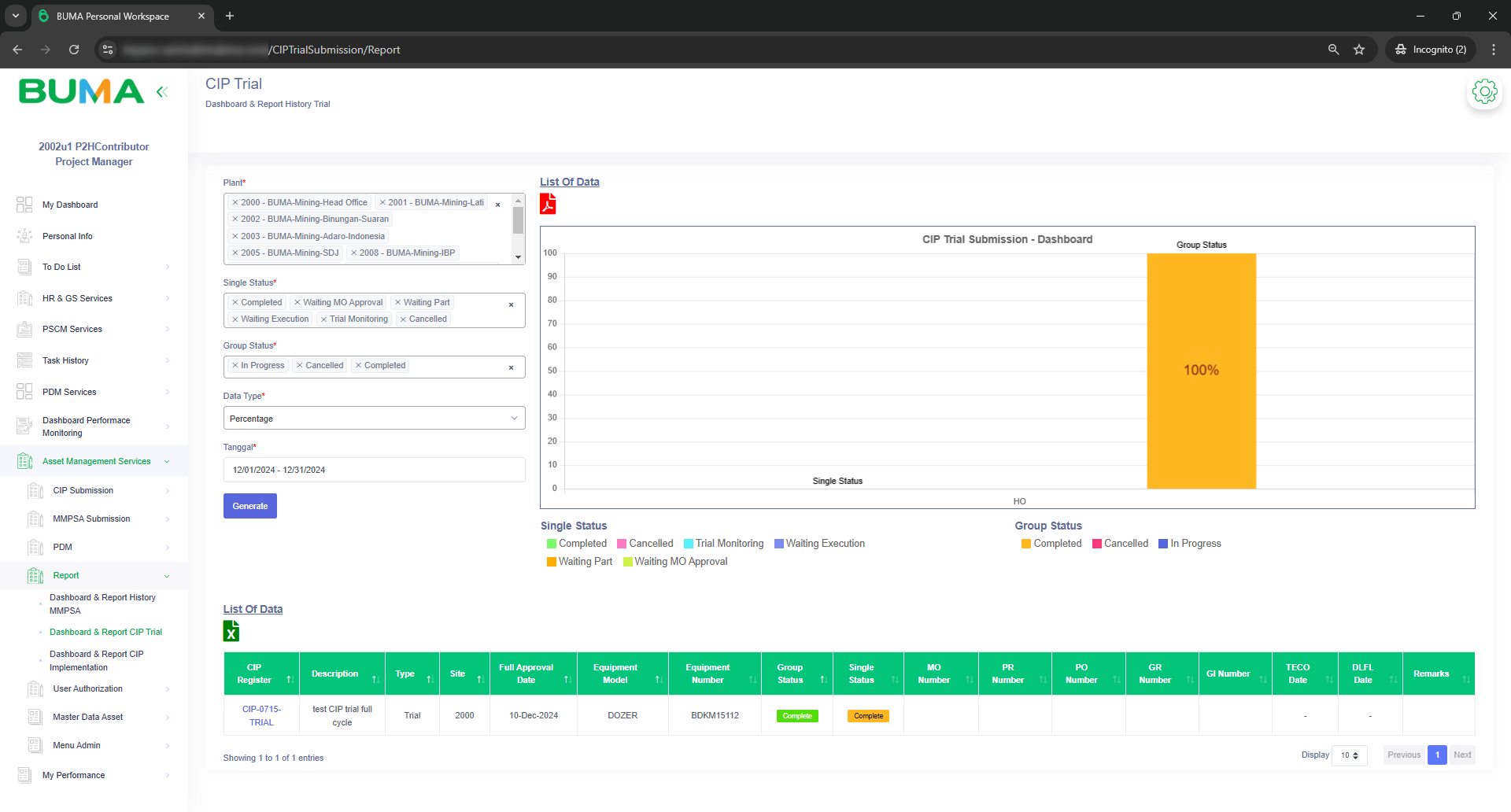Open the CIP-0715-TRIAL register link
The image size is (1511, 812).
click(261, 715)
